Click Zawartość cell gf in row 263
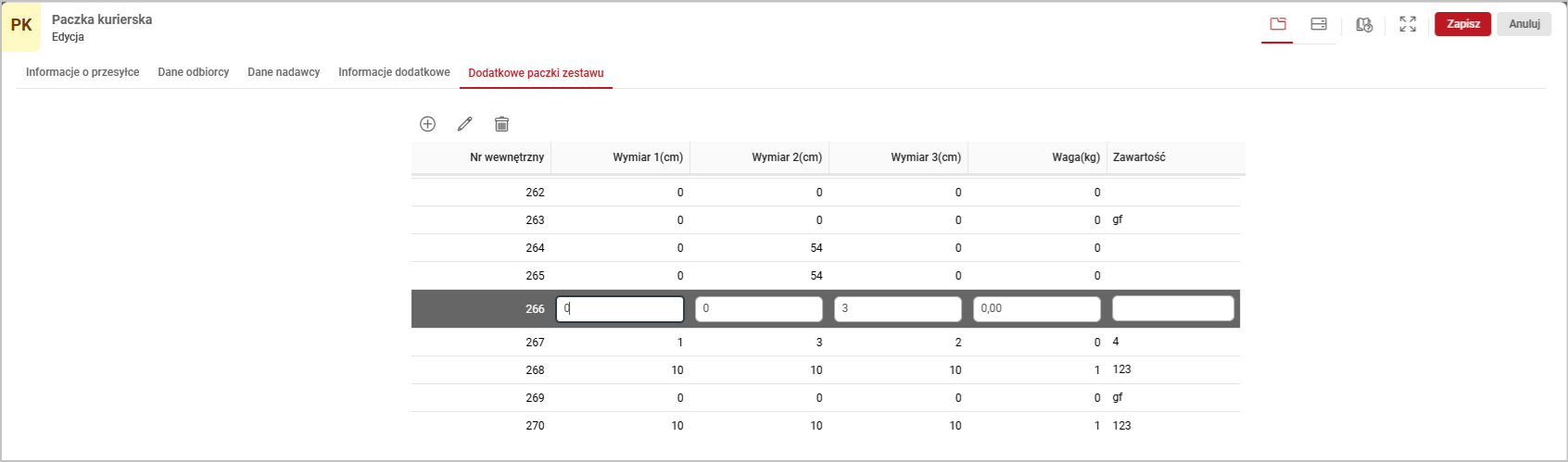This screenshot has width=1568, height=462. (1118, 220)
